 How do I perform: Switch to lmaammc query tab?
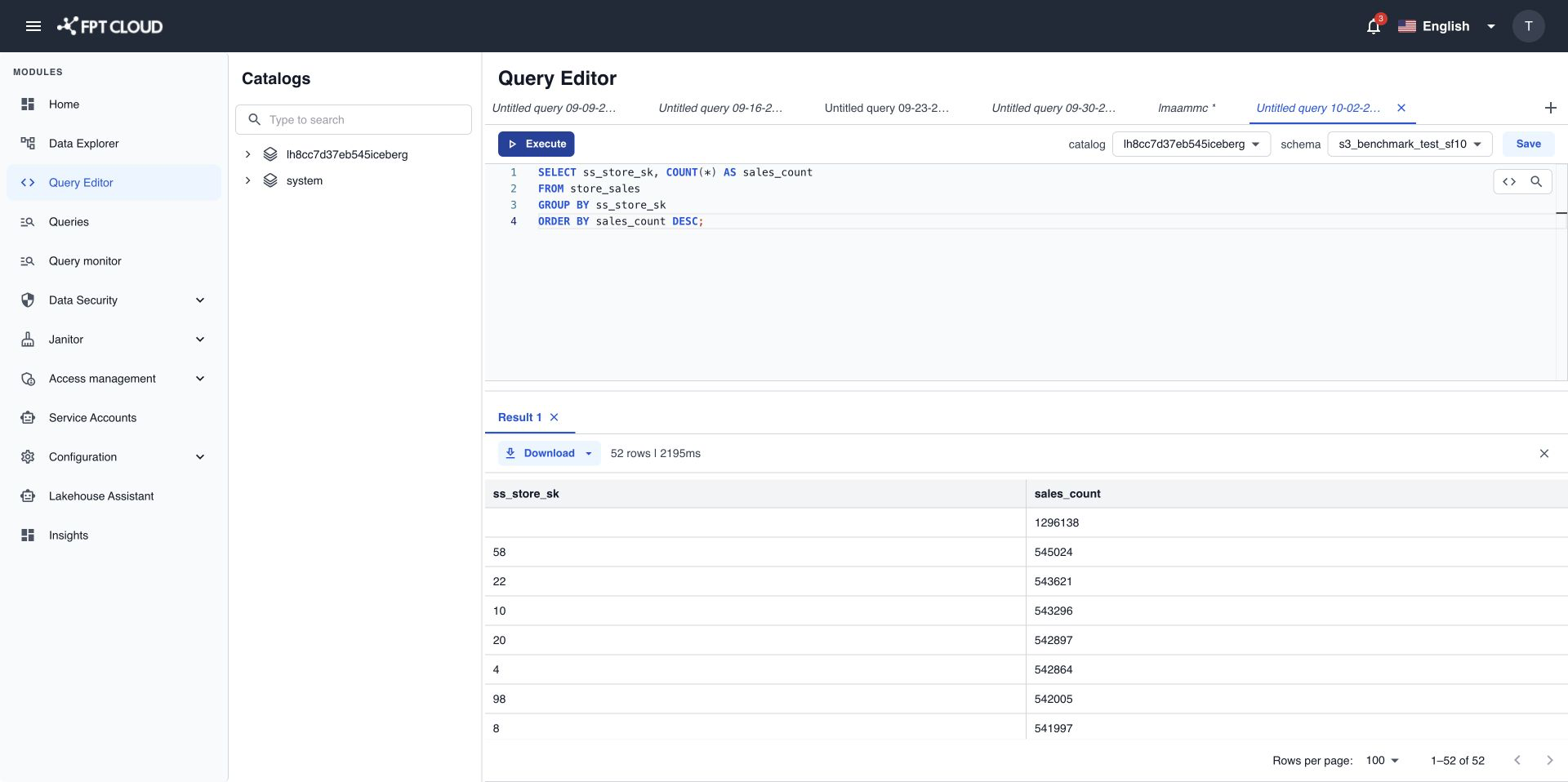click(x=1186, y=108)
